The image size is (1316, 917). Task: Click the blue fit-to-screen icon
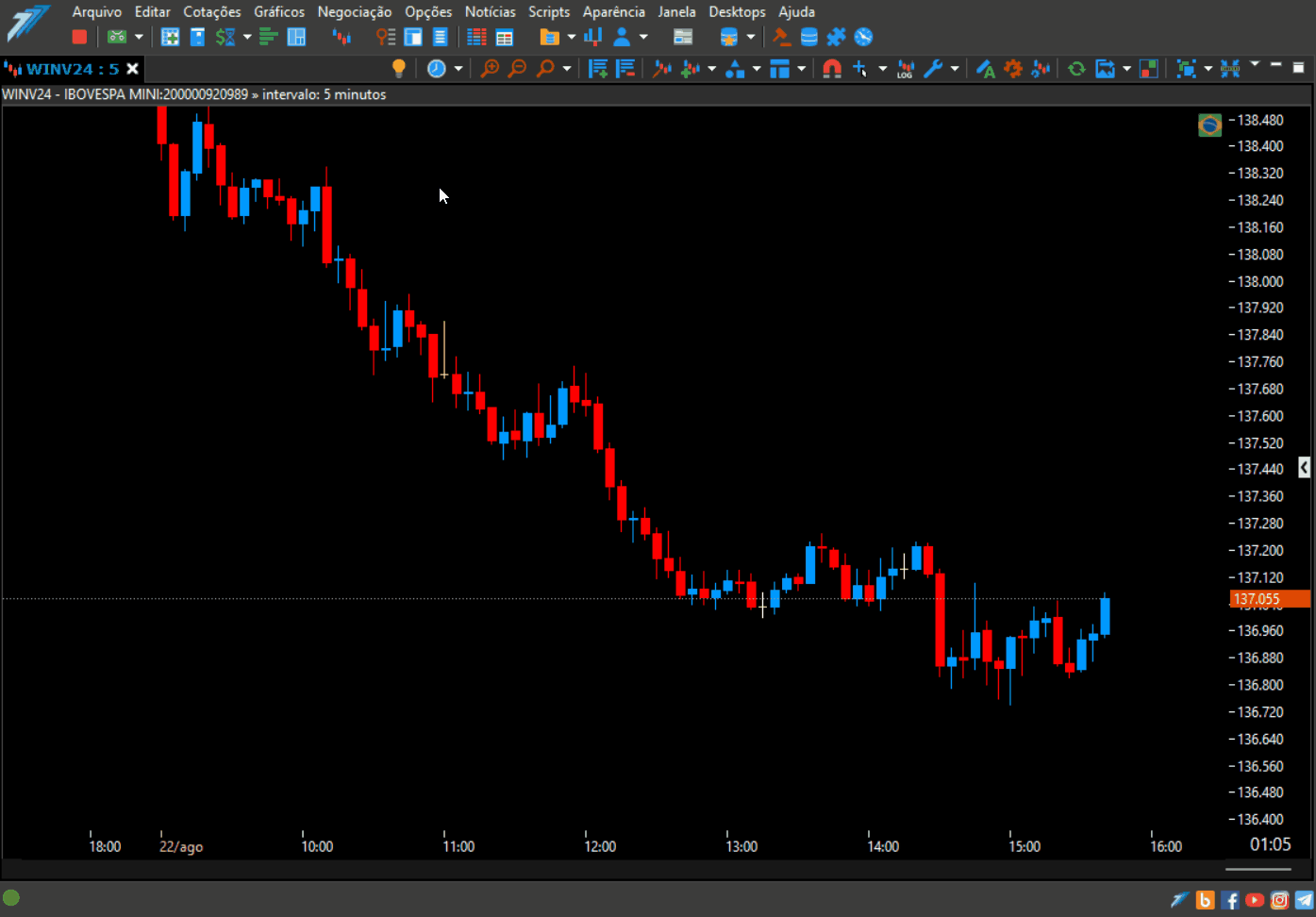click(1187, 68)
